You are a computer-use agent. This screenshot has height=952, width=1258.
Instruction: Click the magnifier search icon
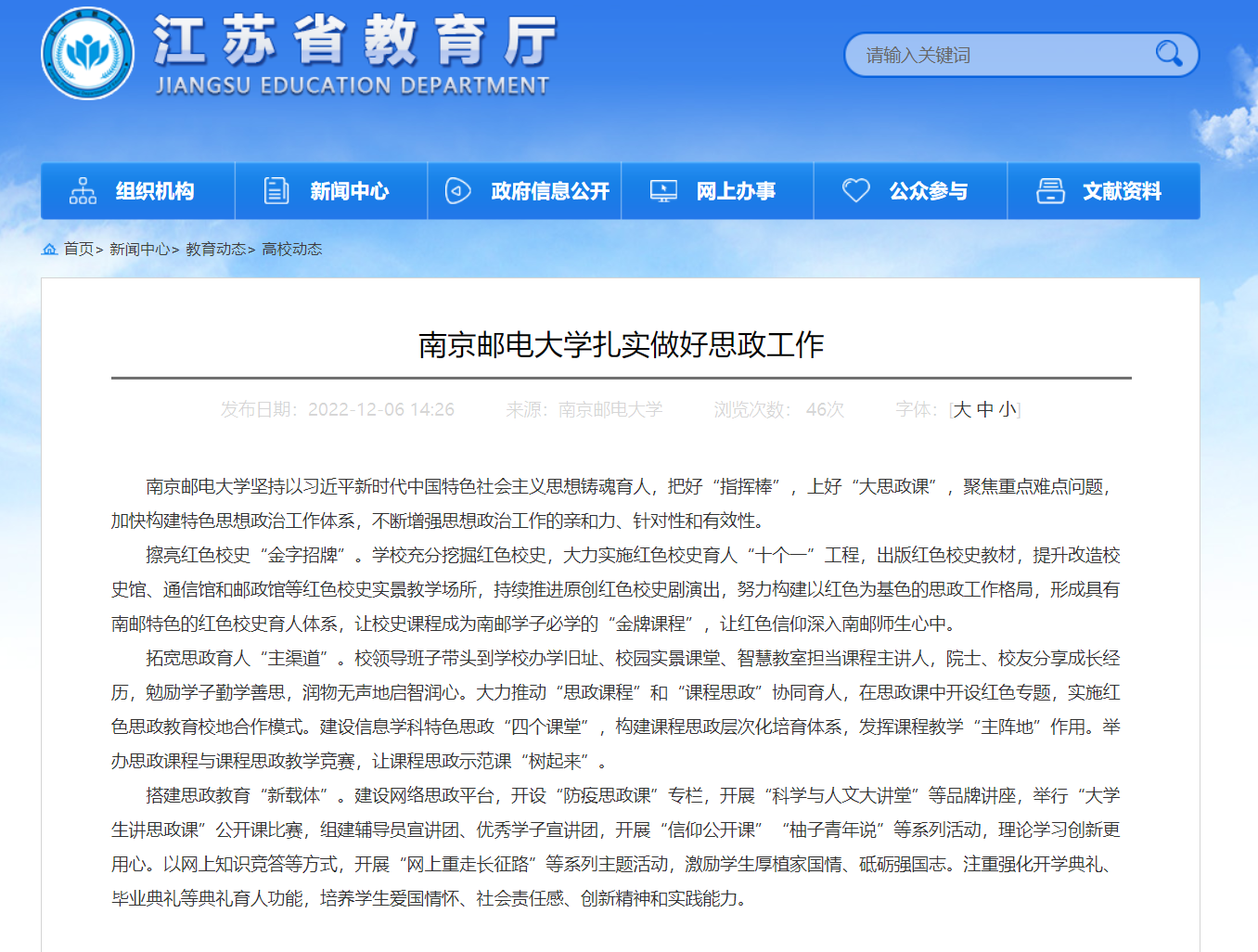(x=1168, y=54)
